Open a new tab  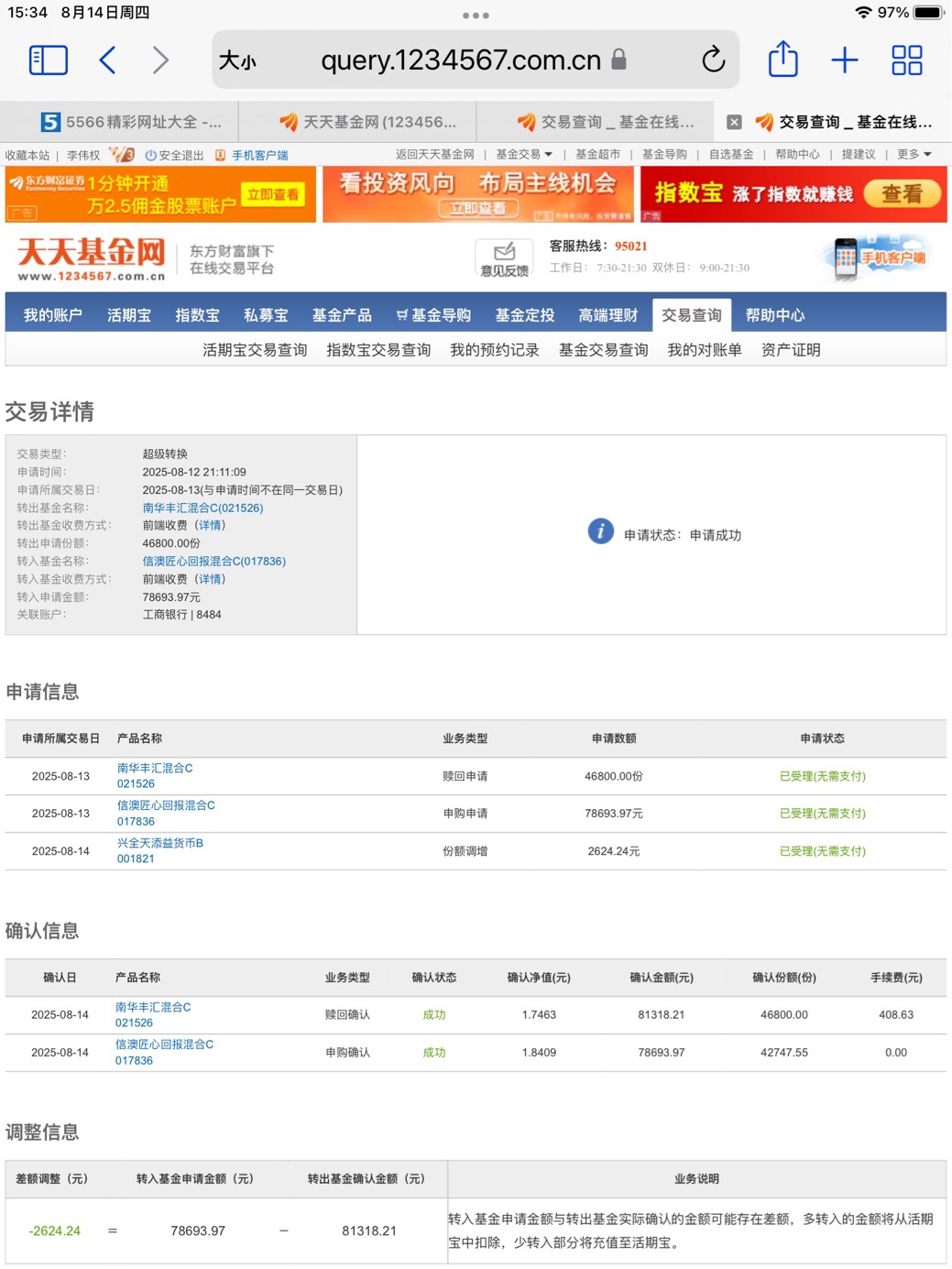[x=845, y=60]
